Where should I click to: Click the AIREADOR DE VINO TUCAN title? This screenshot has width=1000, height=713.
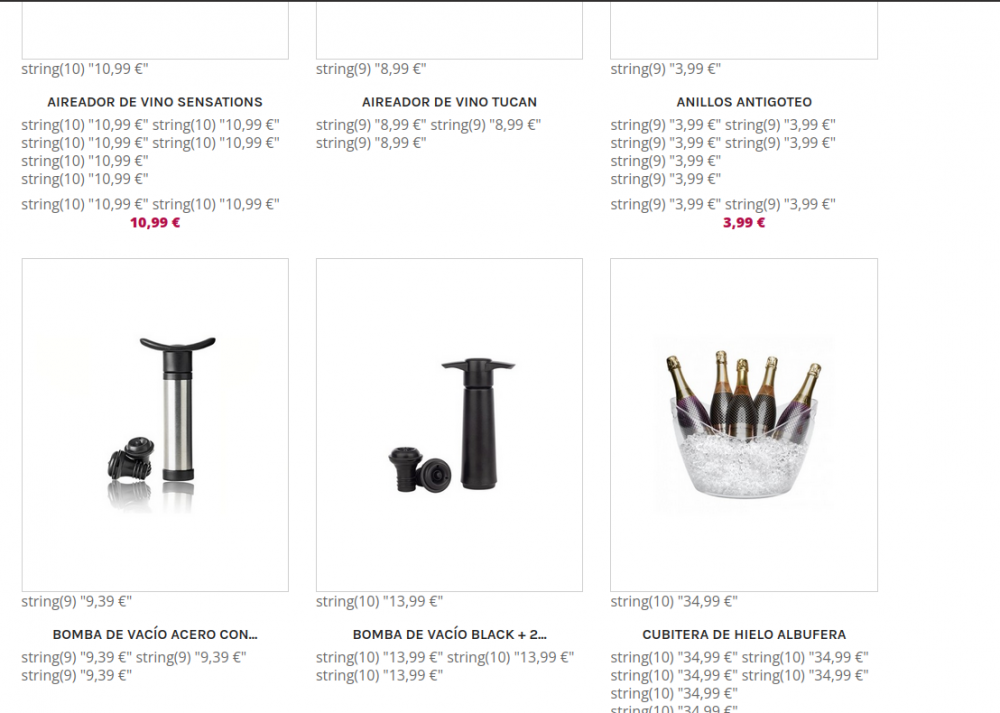[x=449, y=102]
